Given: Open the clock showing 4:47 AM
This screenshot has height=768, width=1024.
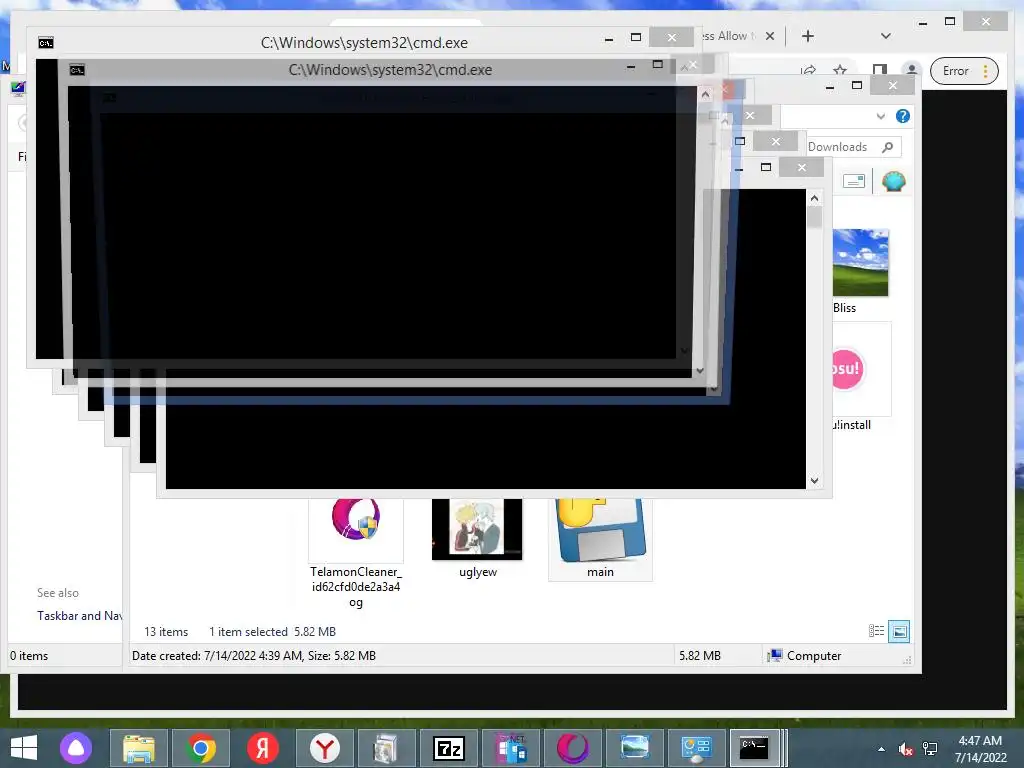Looking at the screenshot, I should (x=980, y=748).
